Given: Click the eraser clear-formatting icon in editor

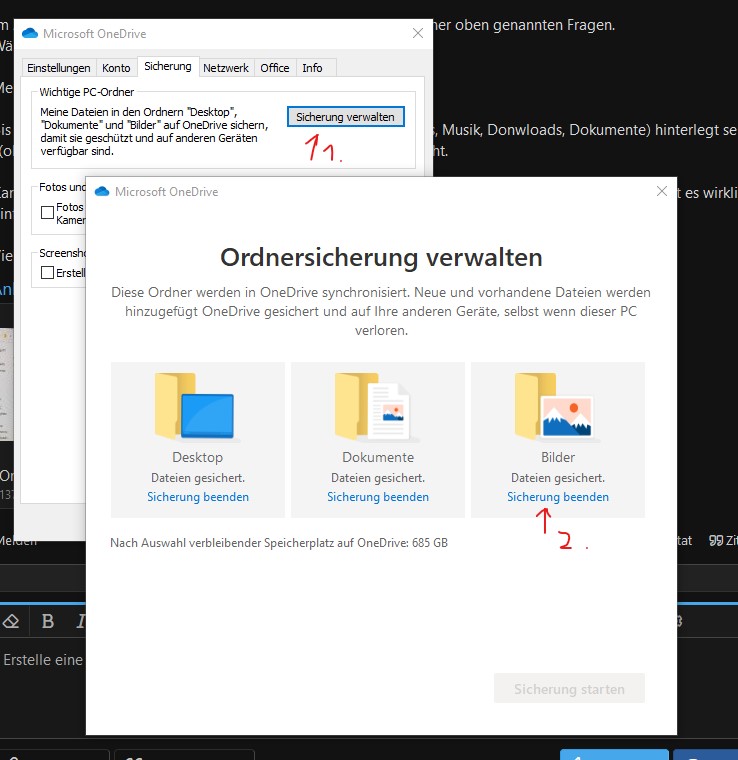Looking at the screenshot, I should point(11,621).
